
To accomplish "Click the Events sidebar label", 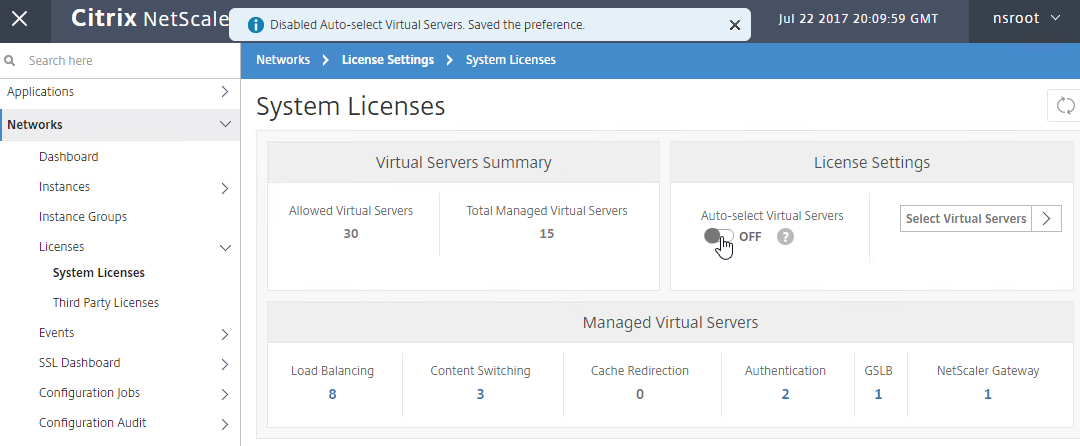I will click(56, 332).
